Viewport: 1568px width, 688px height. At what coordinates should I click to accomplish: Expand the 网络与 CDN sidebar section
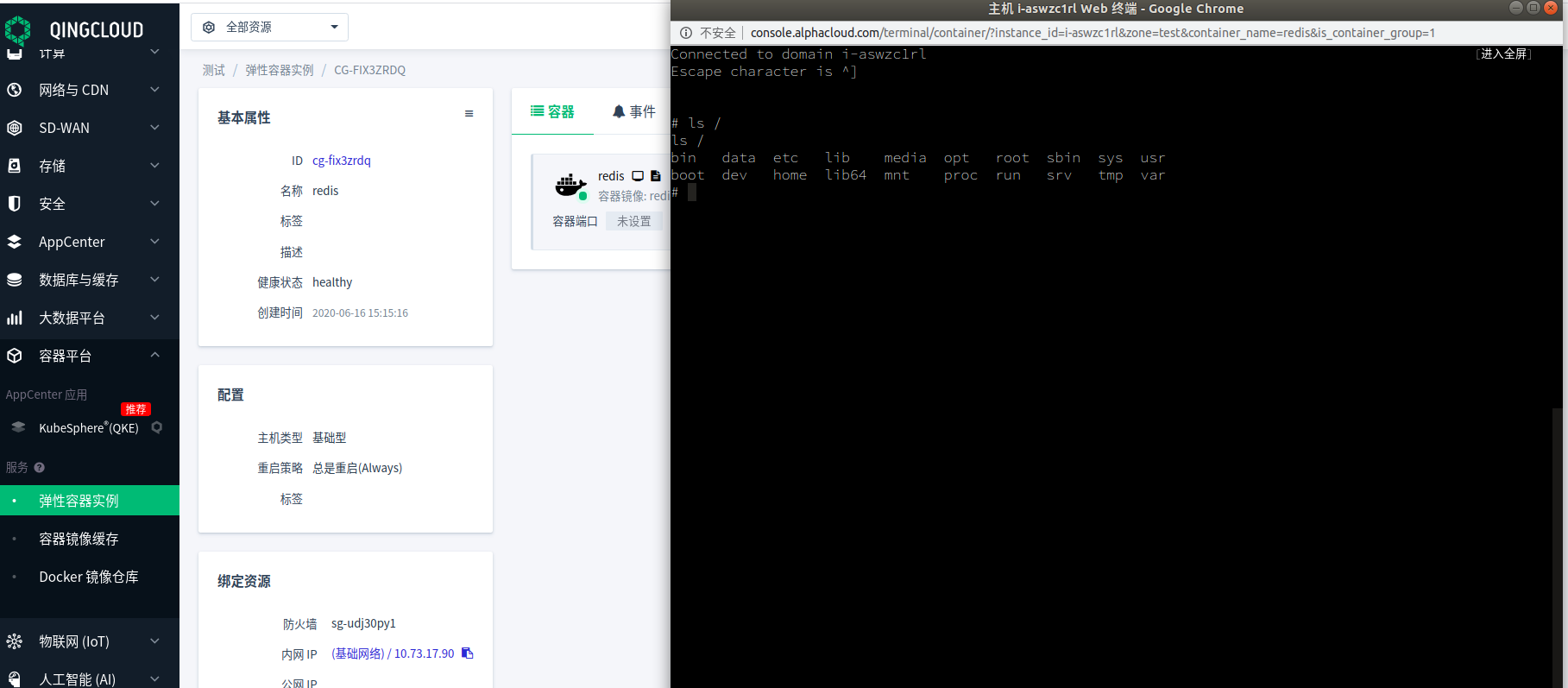pos(154,90)
